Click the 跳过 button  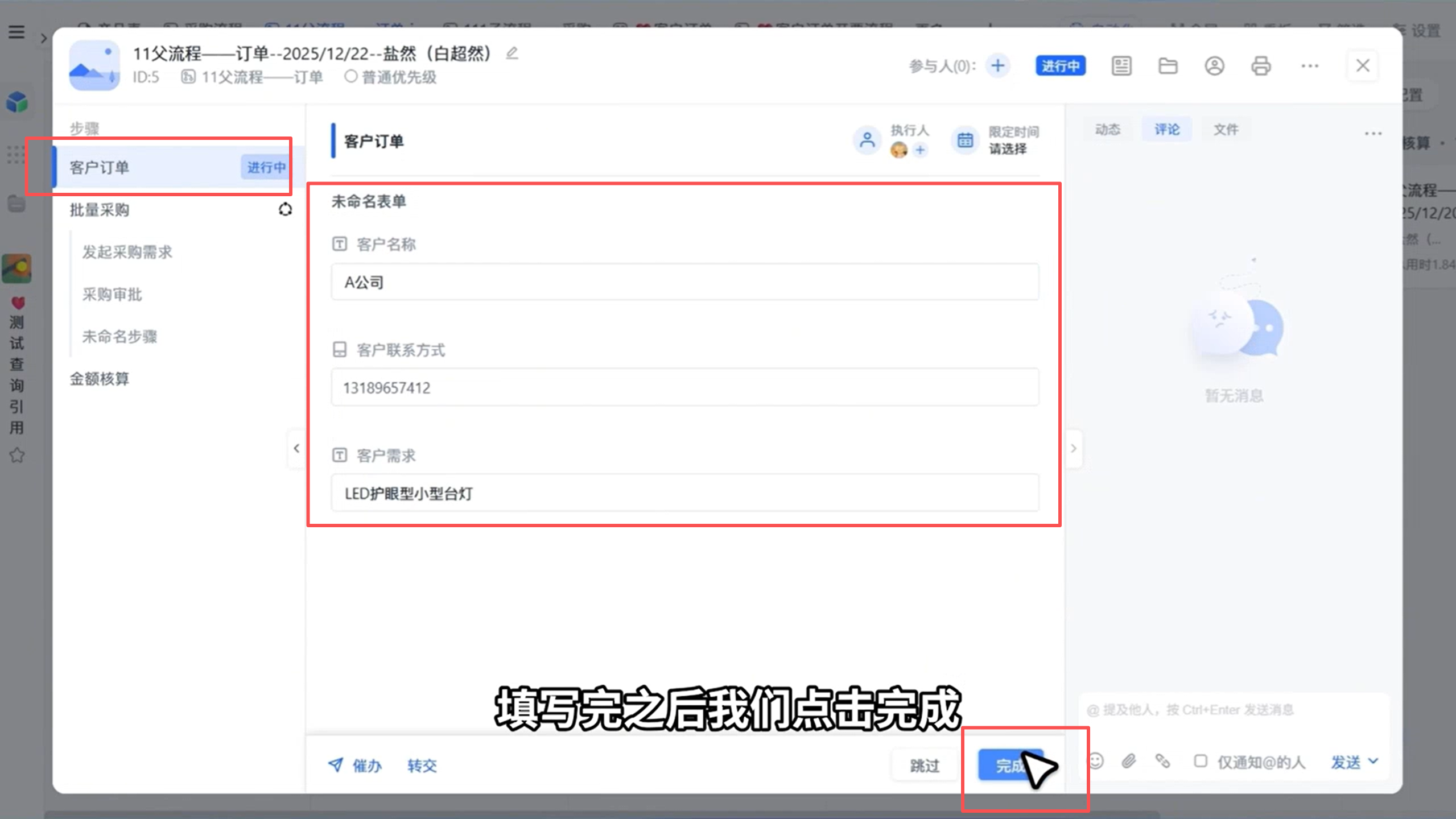tap(925, 765)
